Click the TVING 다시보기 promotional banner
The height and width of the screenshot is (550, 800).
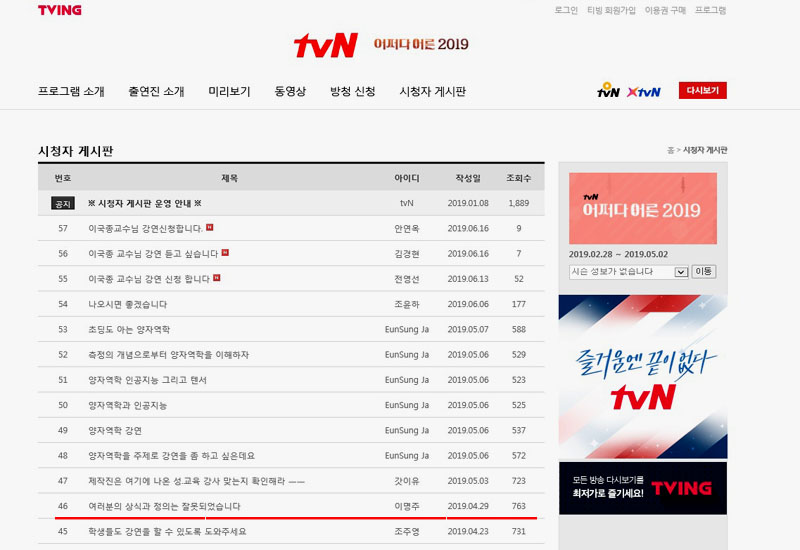click(642, 488)
